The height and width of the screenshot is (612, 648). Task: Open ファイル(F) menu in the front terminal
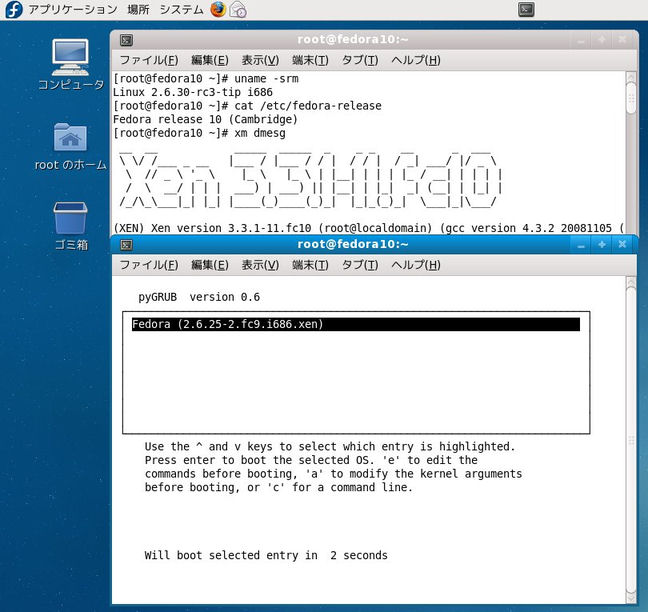coord(149,265)
